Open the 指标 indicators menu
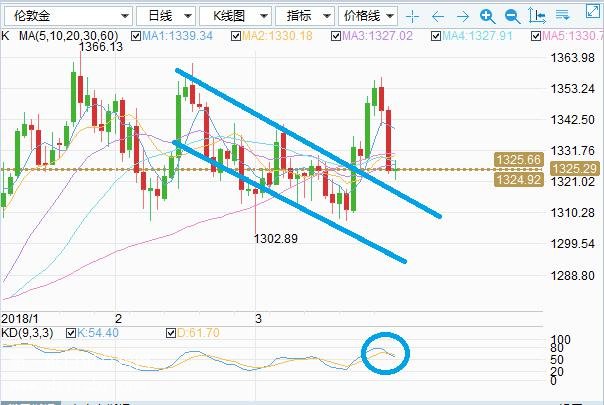The height and width of the screenshot is (405, 604). [305, 16]
